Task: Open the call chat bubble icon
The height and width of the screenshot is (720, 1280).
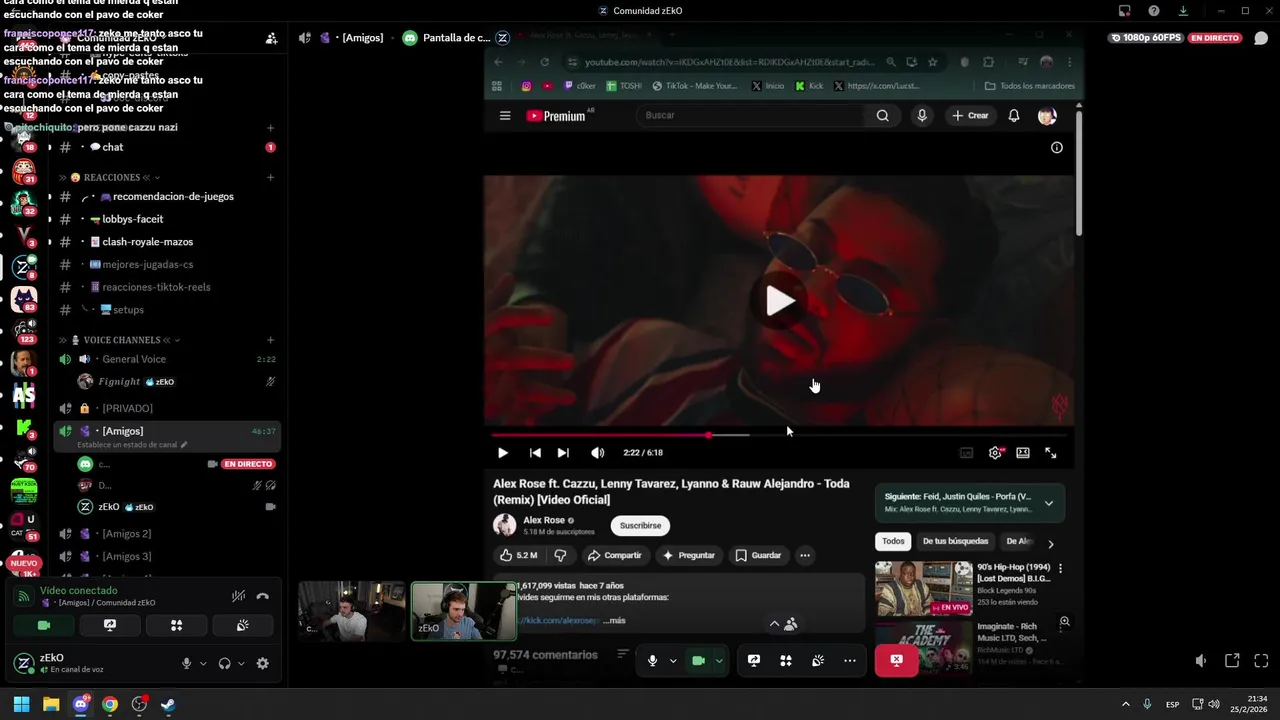Action: [1261, 38]
